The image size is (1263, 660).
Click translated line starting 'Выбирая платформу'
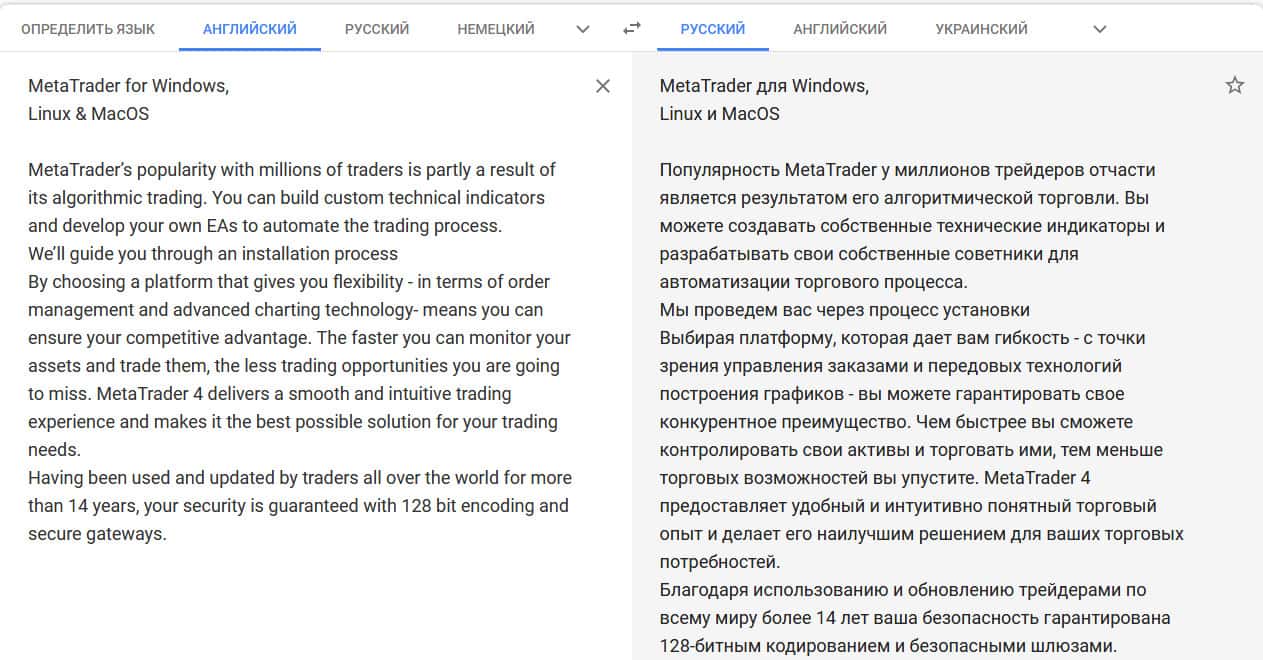(902, 338)
